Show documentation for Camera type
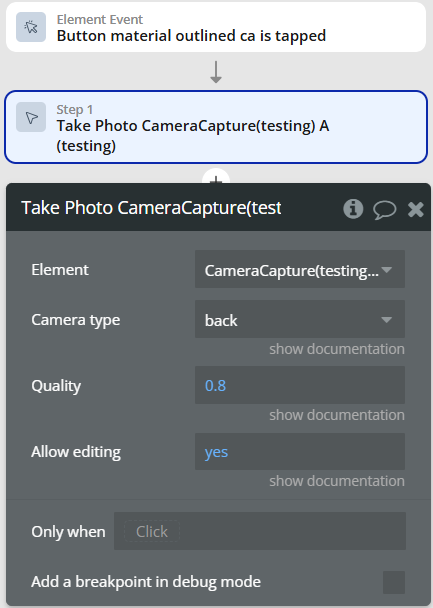The image size is (433, 608). (x=337, y=349)
